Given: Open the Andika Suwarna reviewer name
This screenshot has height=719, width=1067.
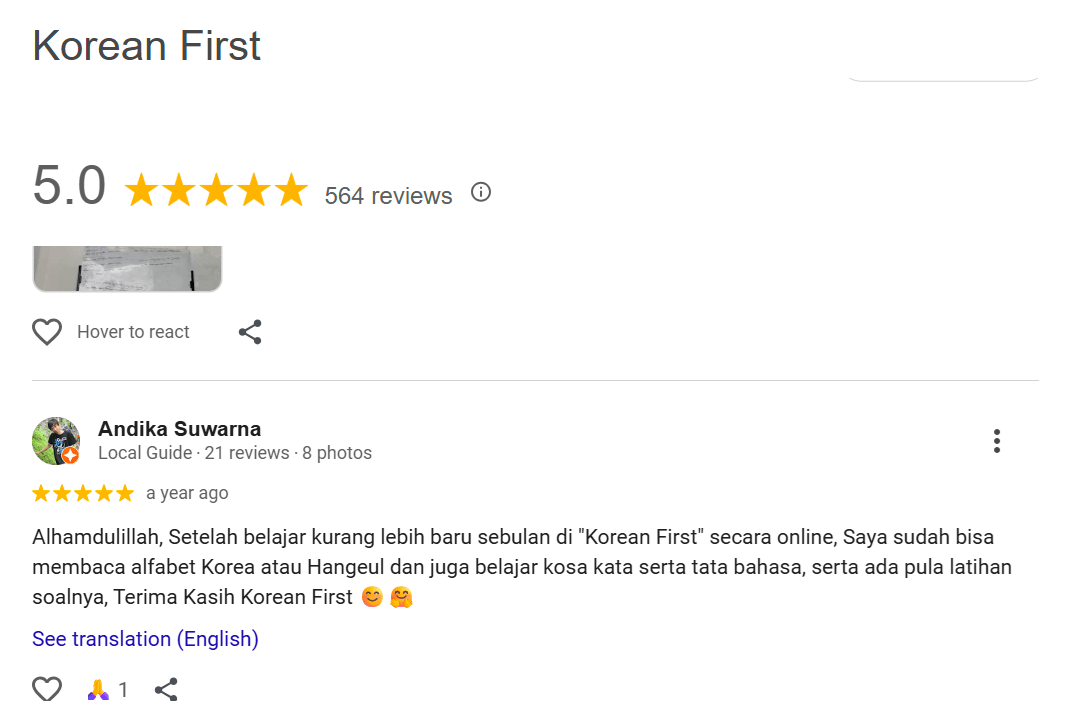Looking at the screenshot, I should (179, 429).
